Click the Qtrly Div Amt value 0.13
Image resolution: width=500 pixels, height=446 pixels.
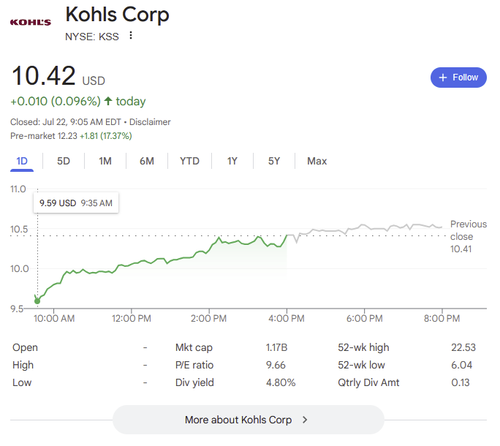pos(460,382)
